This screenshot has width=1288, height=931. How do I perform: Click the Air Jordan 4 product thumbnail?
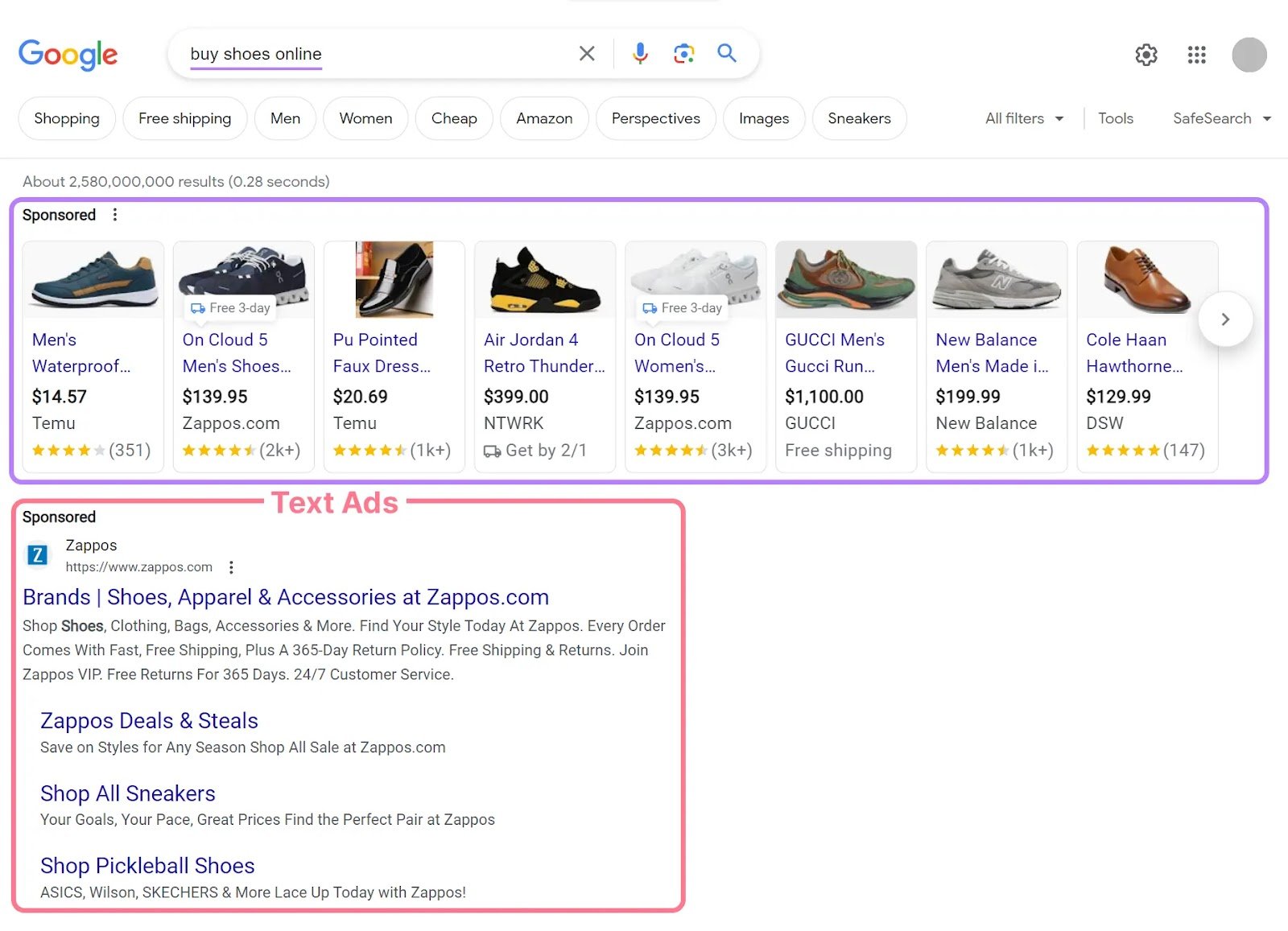click(x=544, y=280)
